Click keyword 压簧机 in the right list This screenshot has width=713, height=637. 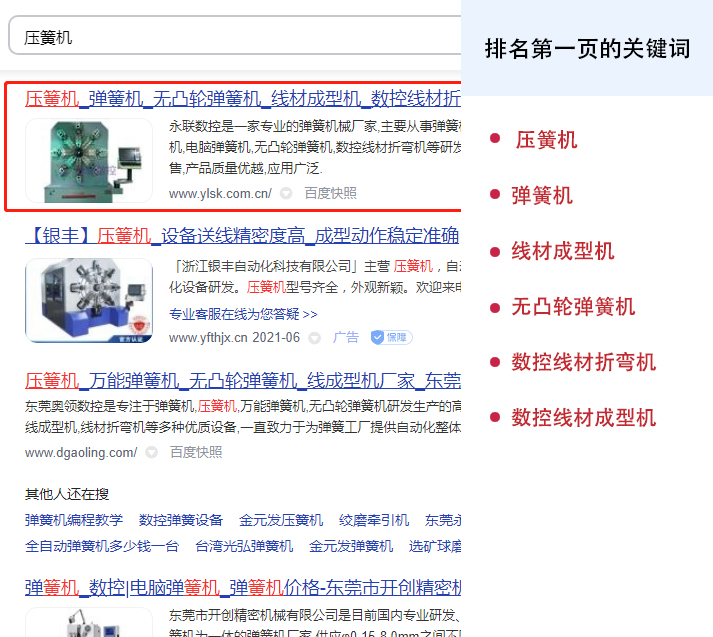(546, 140)
